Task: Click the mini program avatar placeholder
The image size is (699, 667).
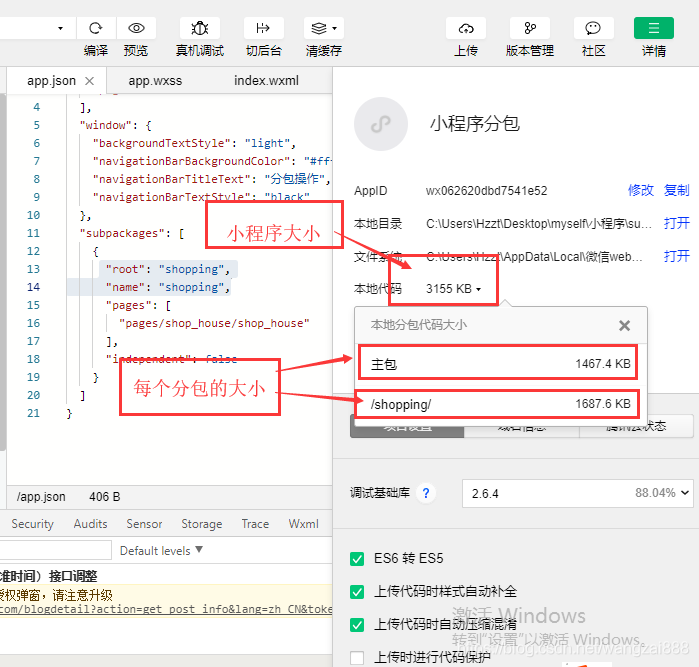Action: point(380,124)
